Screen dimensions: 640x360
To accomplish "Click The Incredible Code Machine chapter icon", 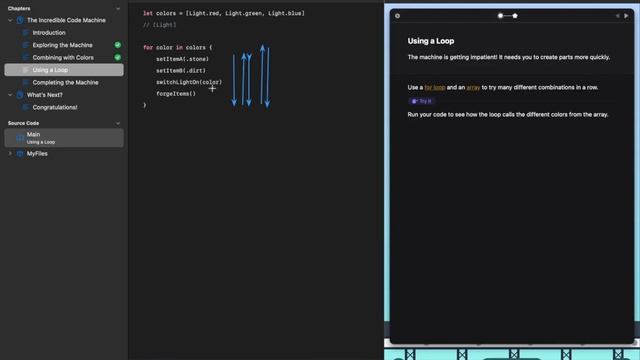I will (20, 20).
